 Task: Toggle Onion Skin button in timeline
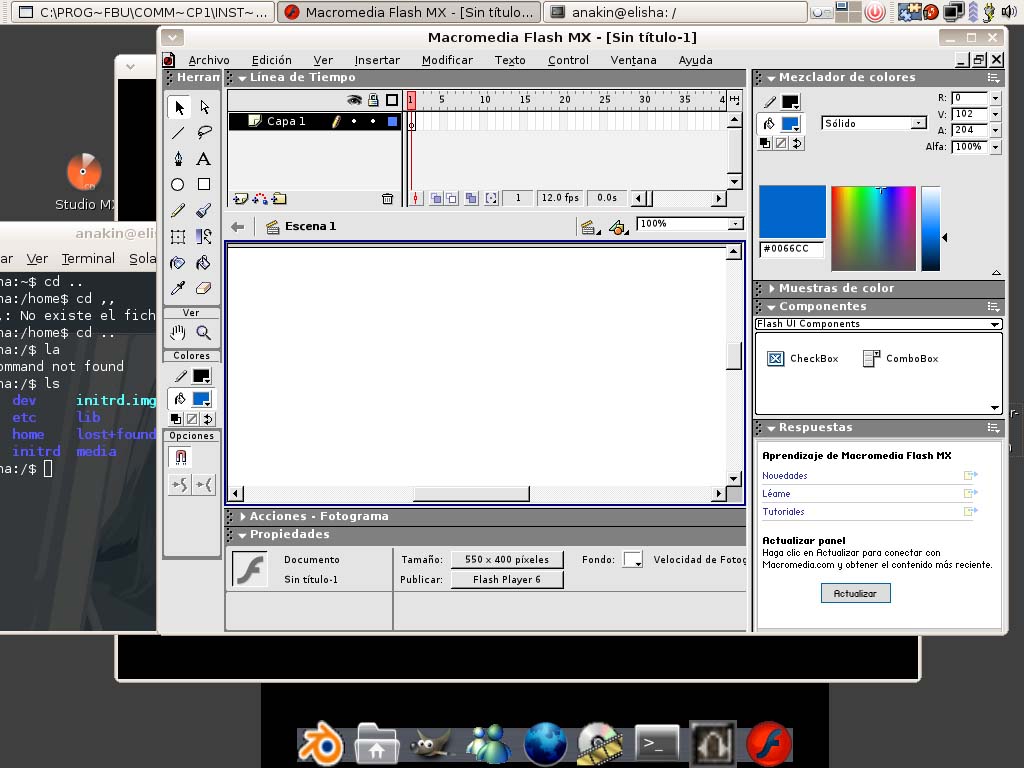[436, 198]
